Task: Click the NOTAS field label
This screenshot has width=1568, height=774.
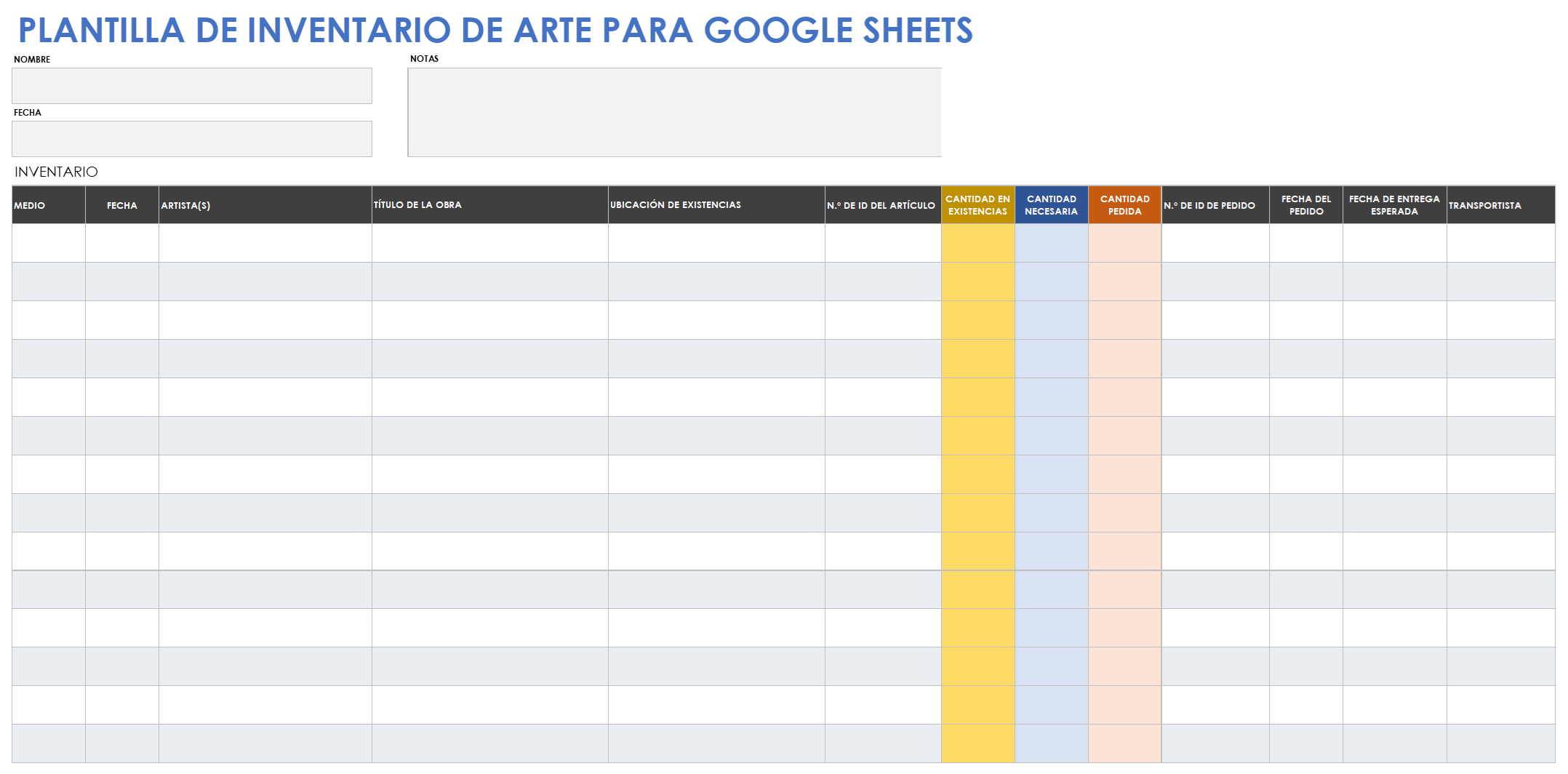Action: coord(424,59)
